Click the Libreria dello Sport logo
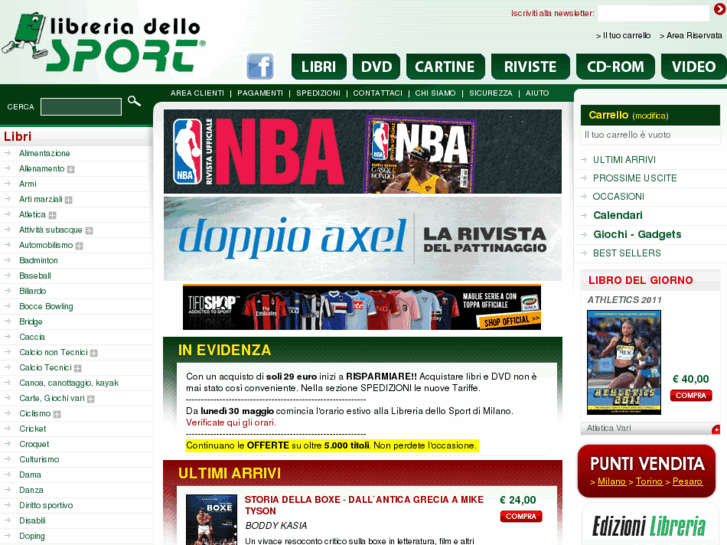Viewport: 727px width, 545px height. 103,42
